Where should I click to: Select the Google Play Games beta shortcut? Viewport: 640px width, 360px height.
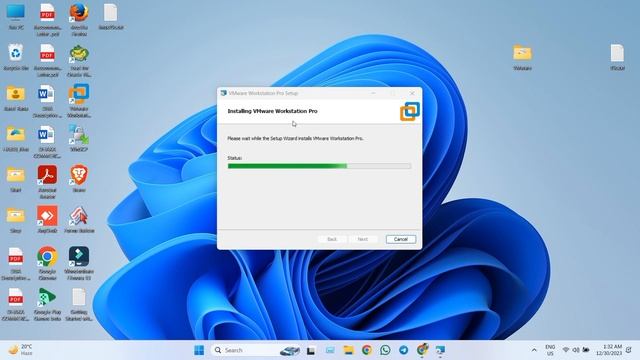click(47, 304)
